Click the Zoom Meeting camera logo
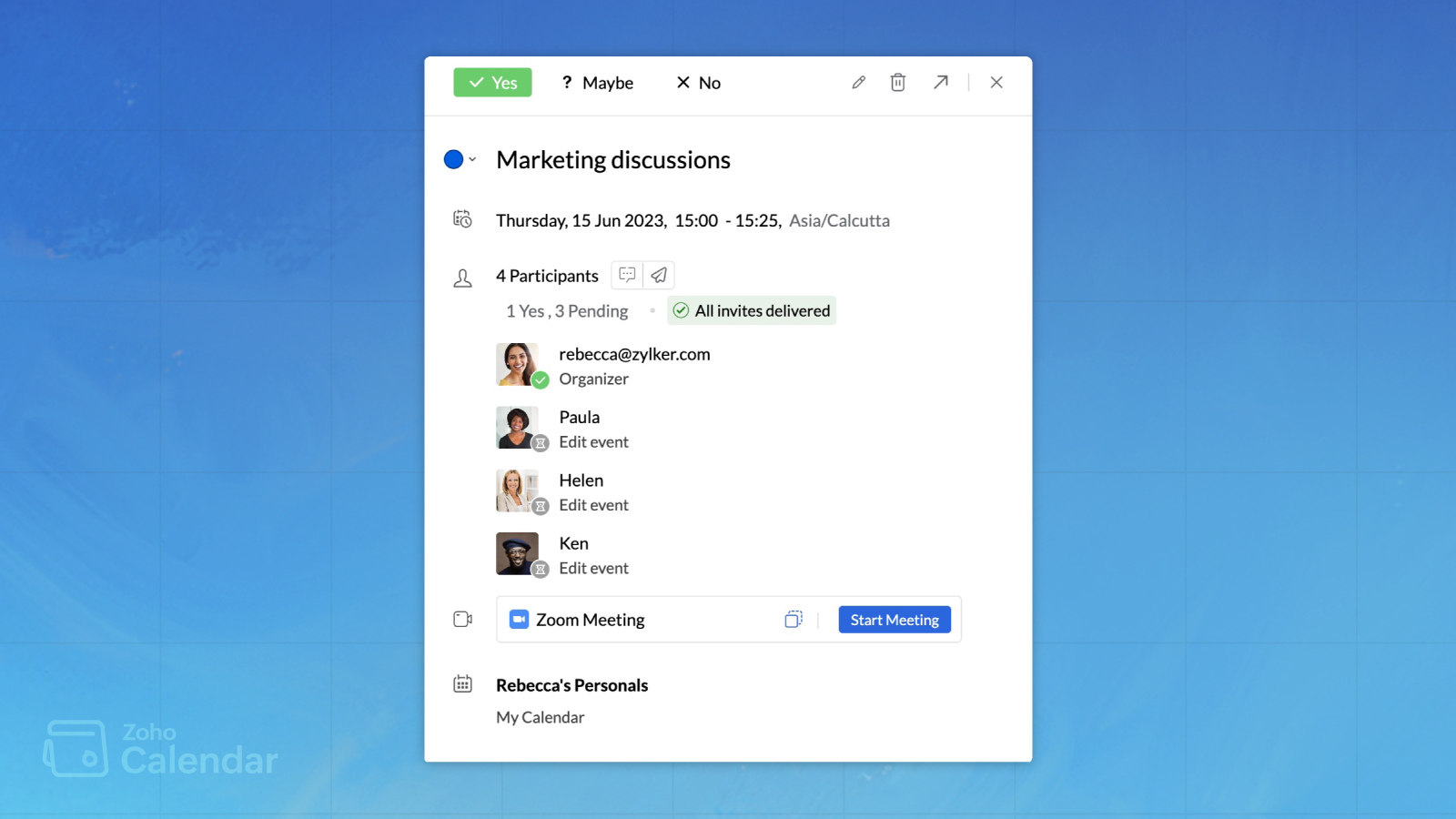1456x819 pixels. pos(519,620)
